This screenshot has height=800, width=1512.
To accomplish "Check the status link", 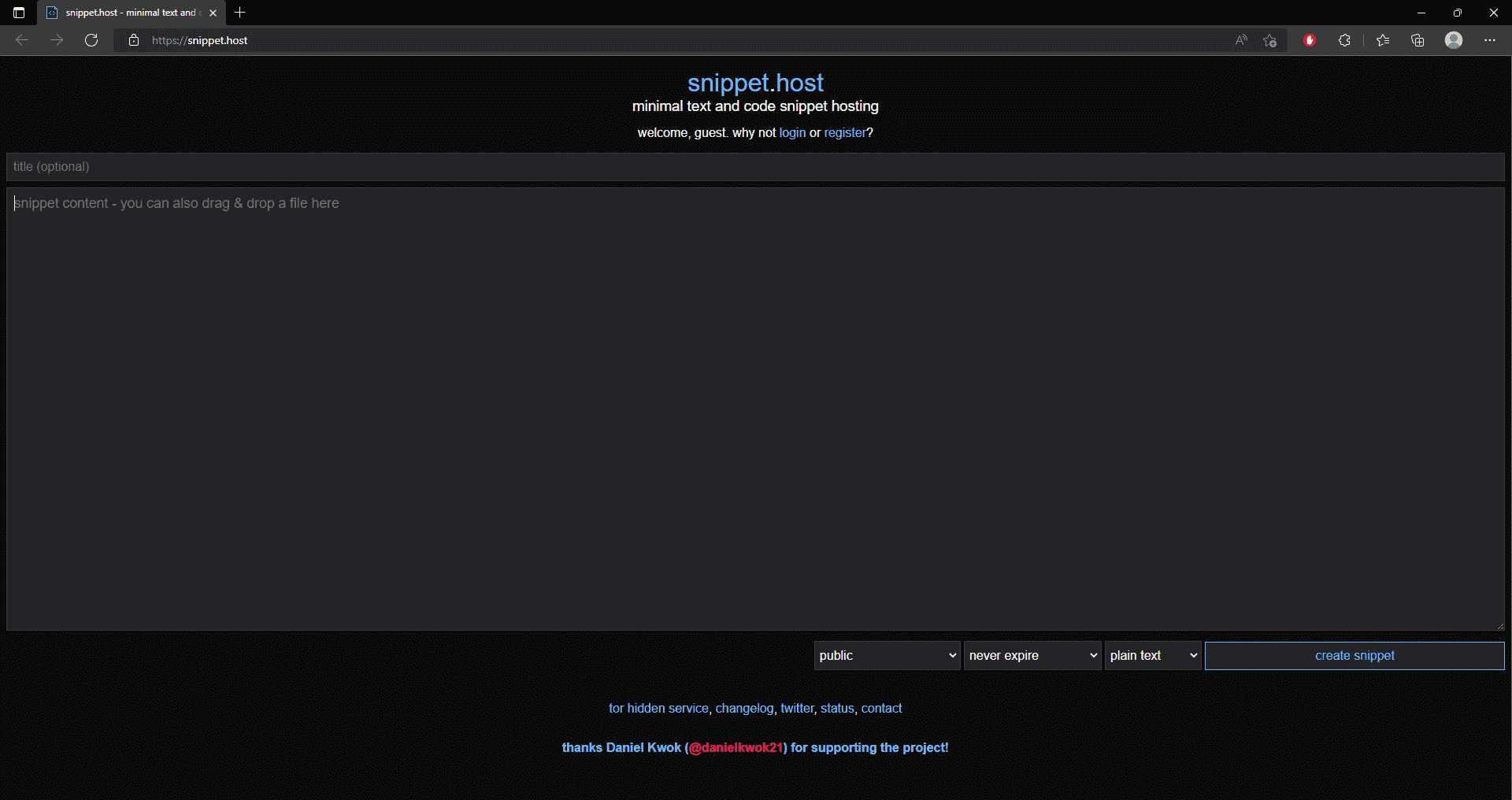I will tap(837, 708).
